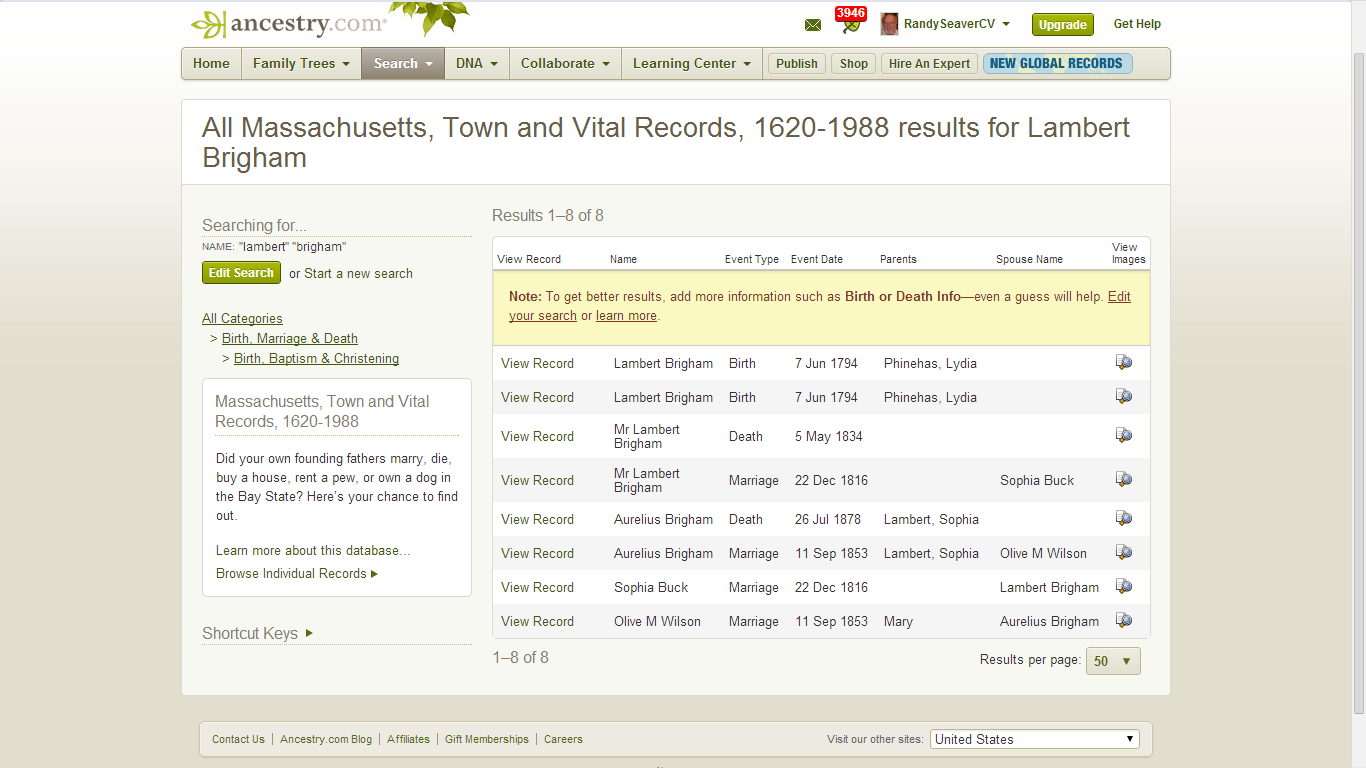Click date 26 Jul 1878 cell
Screen dimensions: 1366x768
pyautogui.click(x=828, y=519)
